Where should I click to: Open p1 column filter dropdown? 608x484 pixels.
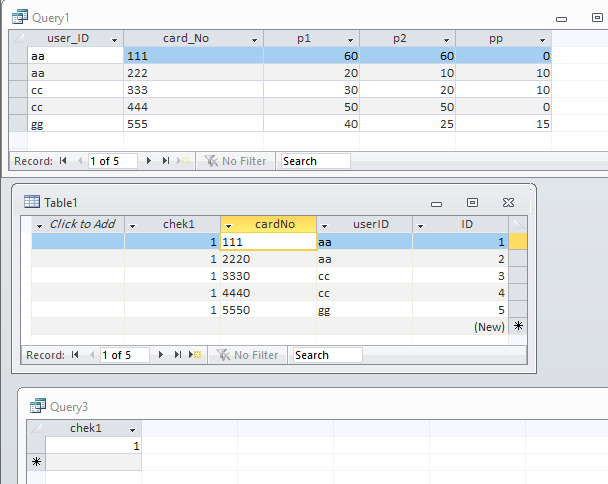click(x=351, y=40)
